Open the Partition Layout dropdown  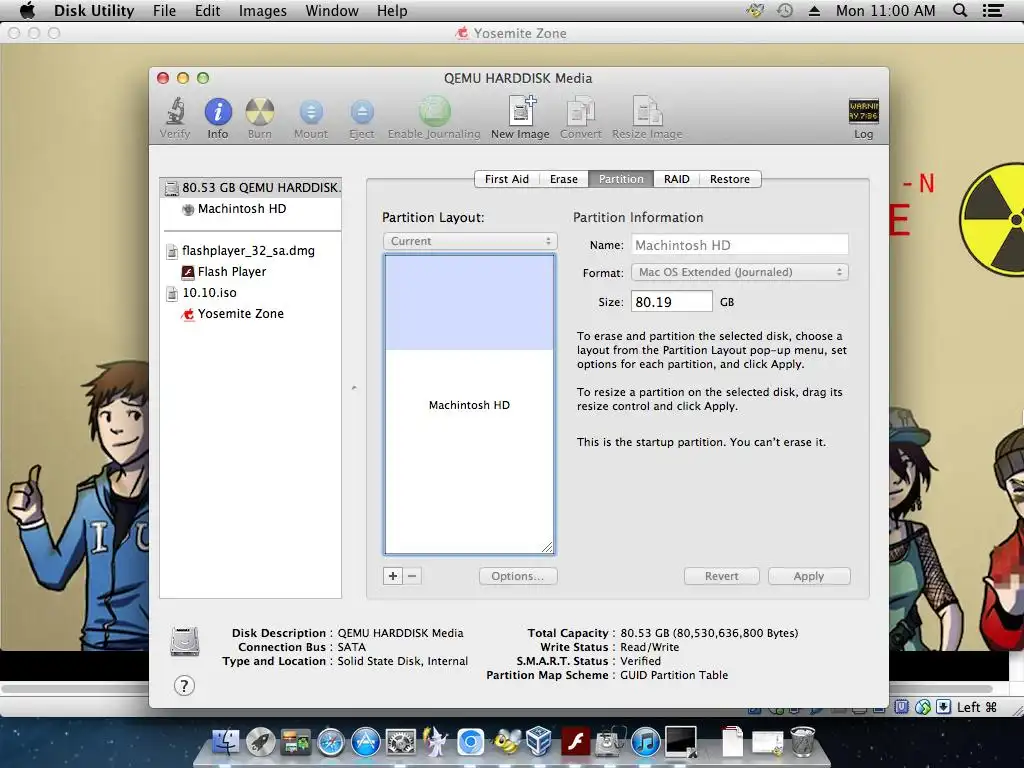(x=470, y=241)
